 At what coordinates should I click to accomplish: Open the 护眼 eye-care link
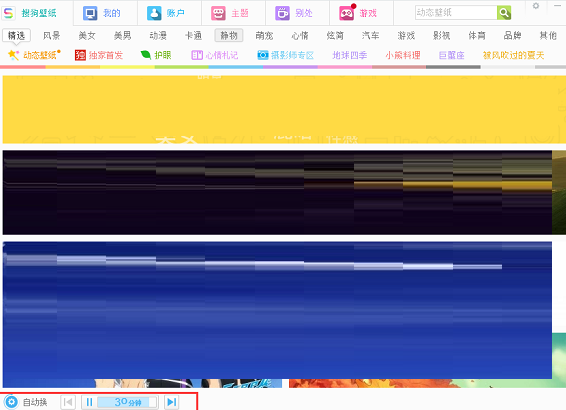tap(156, 55)
